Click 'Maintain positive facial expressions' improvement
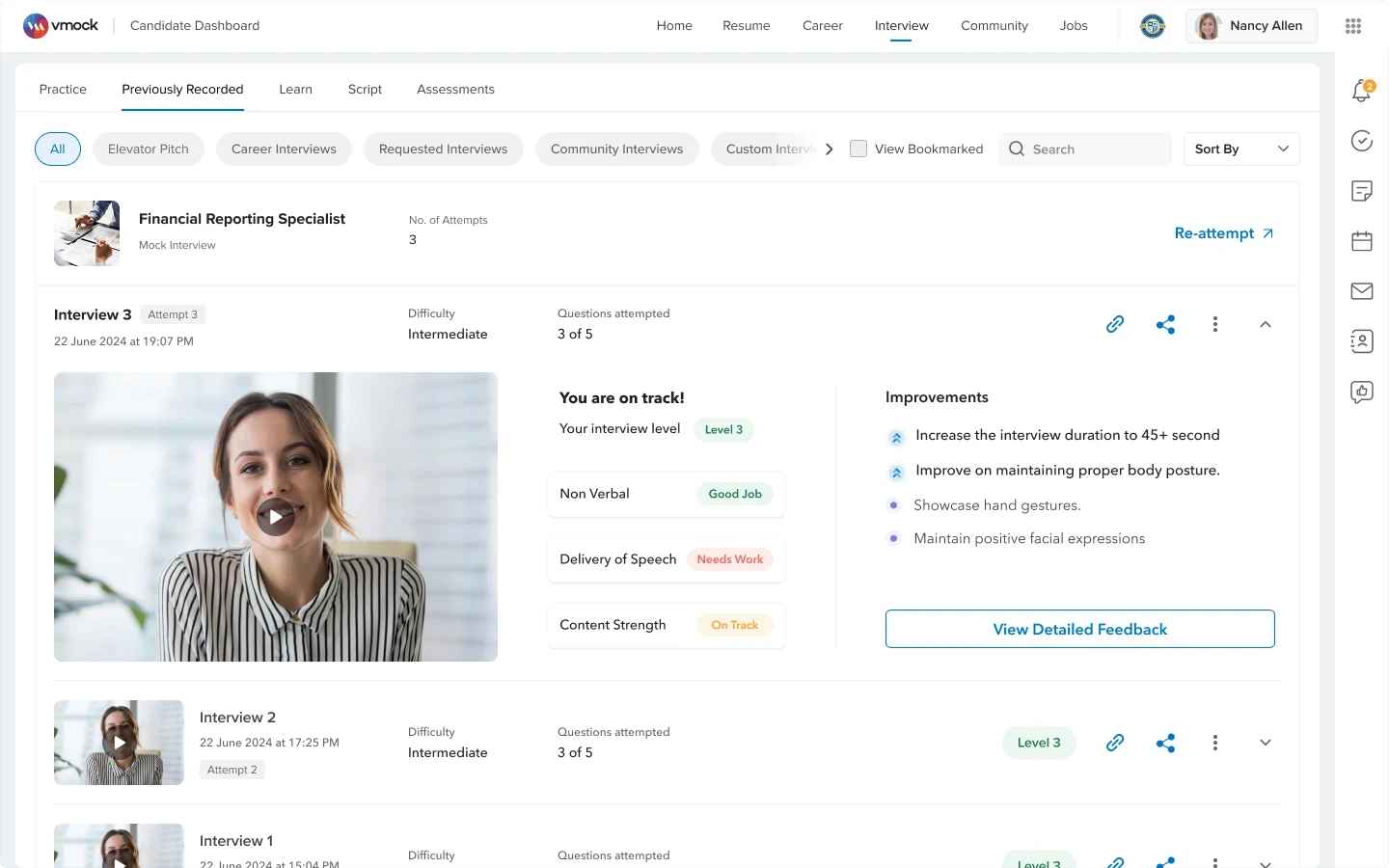The image size is (1389, 868). pyautogui.click(x=1029, y=538)
